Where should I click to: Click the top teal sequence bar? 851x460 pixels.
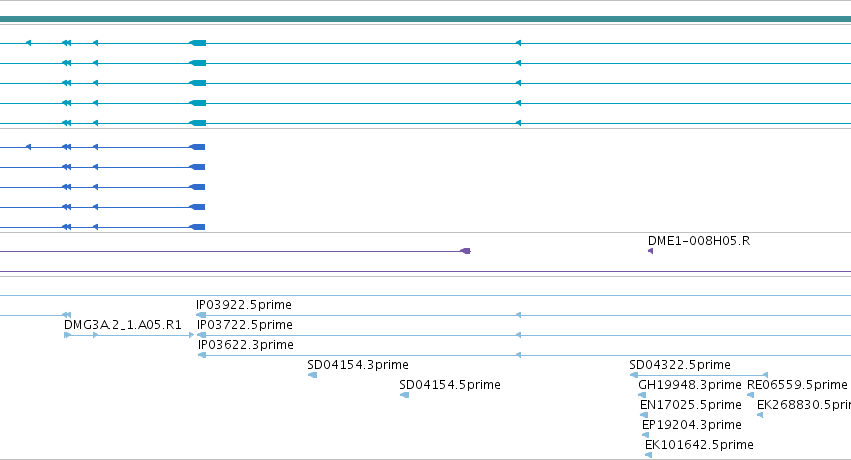[x=426, y=19]
